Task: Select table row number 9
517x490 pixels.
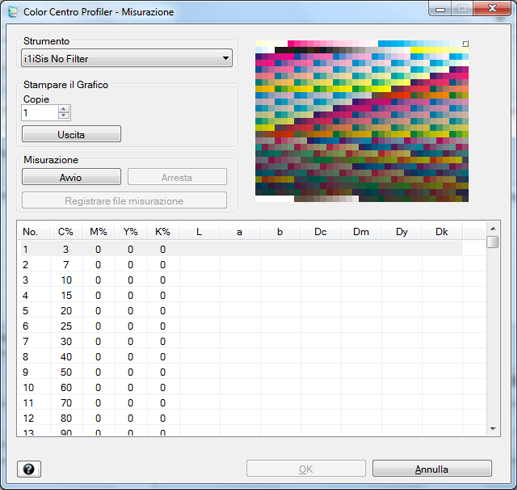Action: 240,372
